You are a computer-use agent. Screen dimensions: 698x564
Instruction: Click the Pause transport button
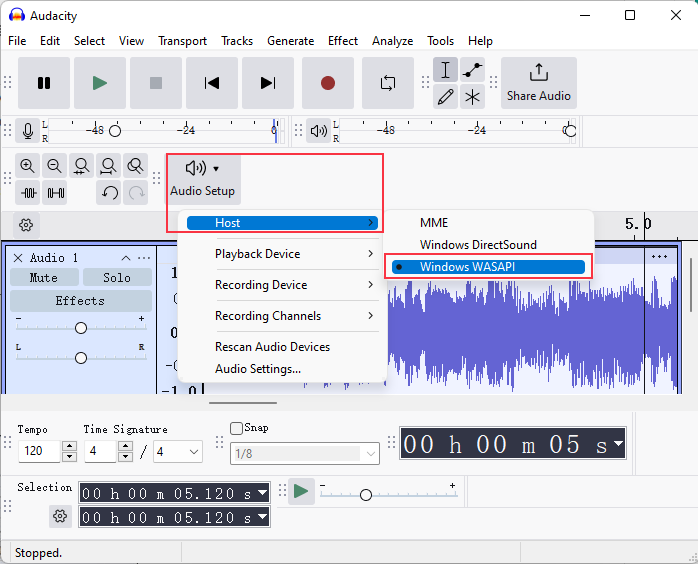click(44, 83)
